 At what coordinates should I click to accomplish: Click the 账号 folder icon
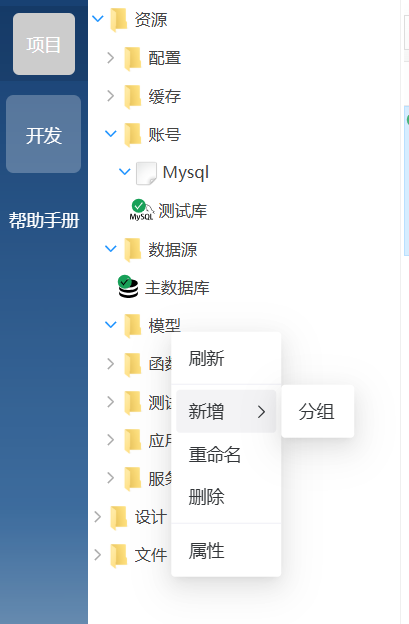coord(132,135)
